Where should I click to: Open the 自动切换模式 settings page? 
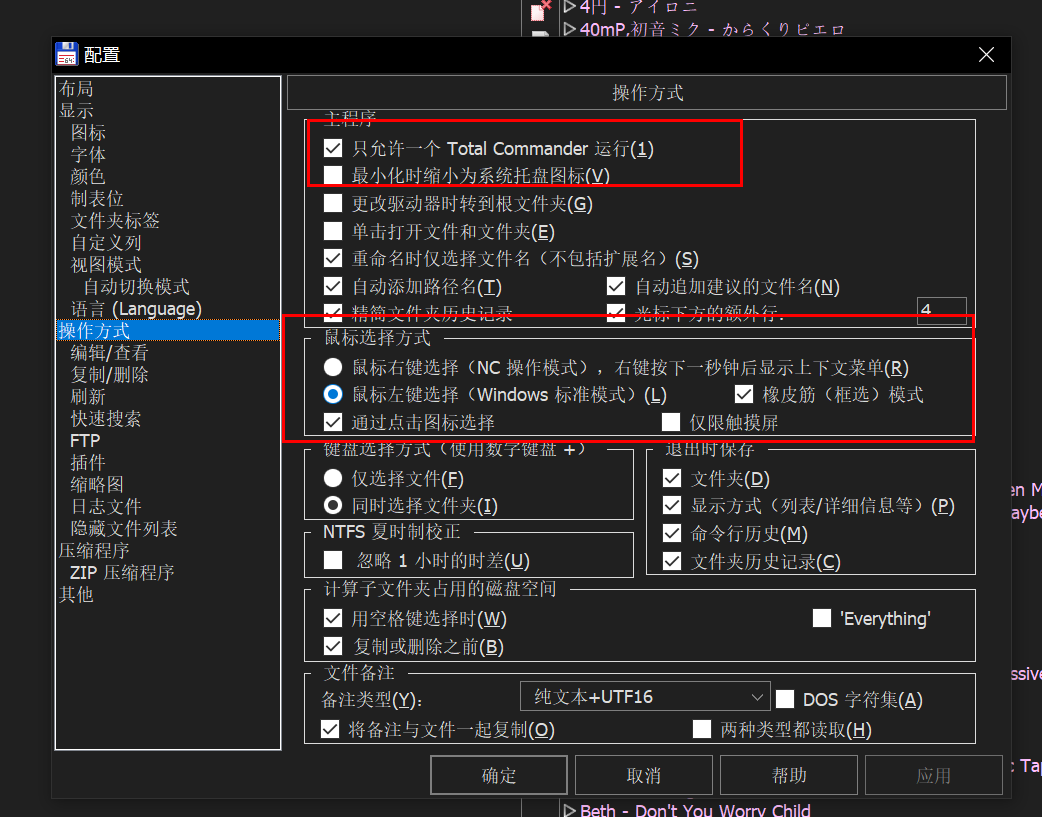[x=136, y=286]
